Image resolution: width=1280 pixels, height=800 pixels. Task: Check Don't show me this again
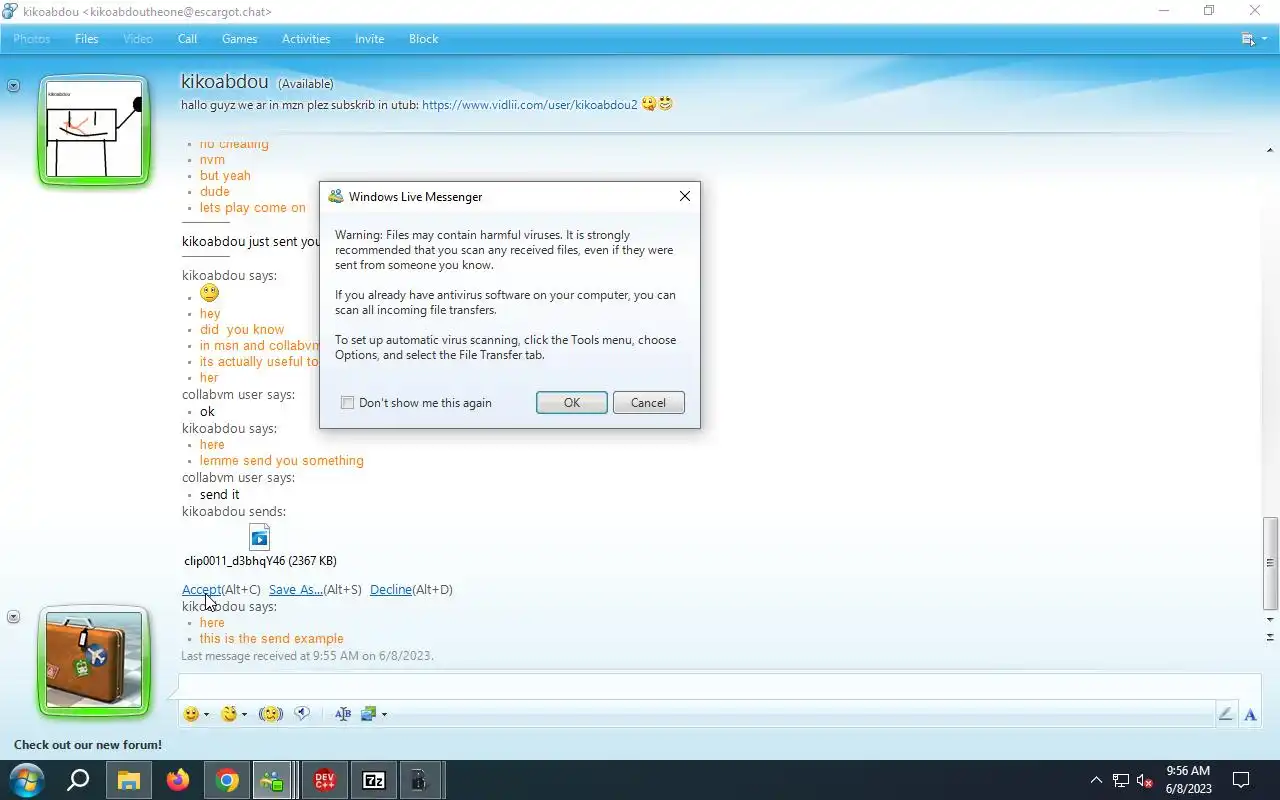point(348,403)
